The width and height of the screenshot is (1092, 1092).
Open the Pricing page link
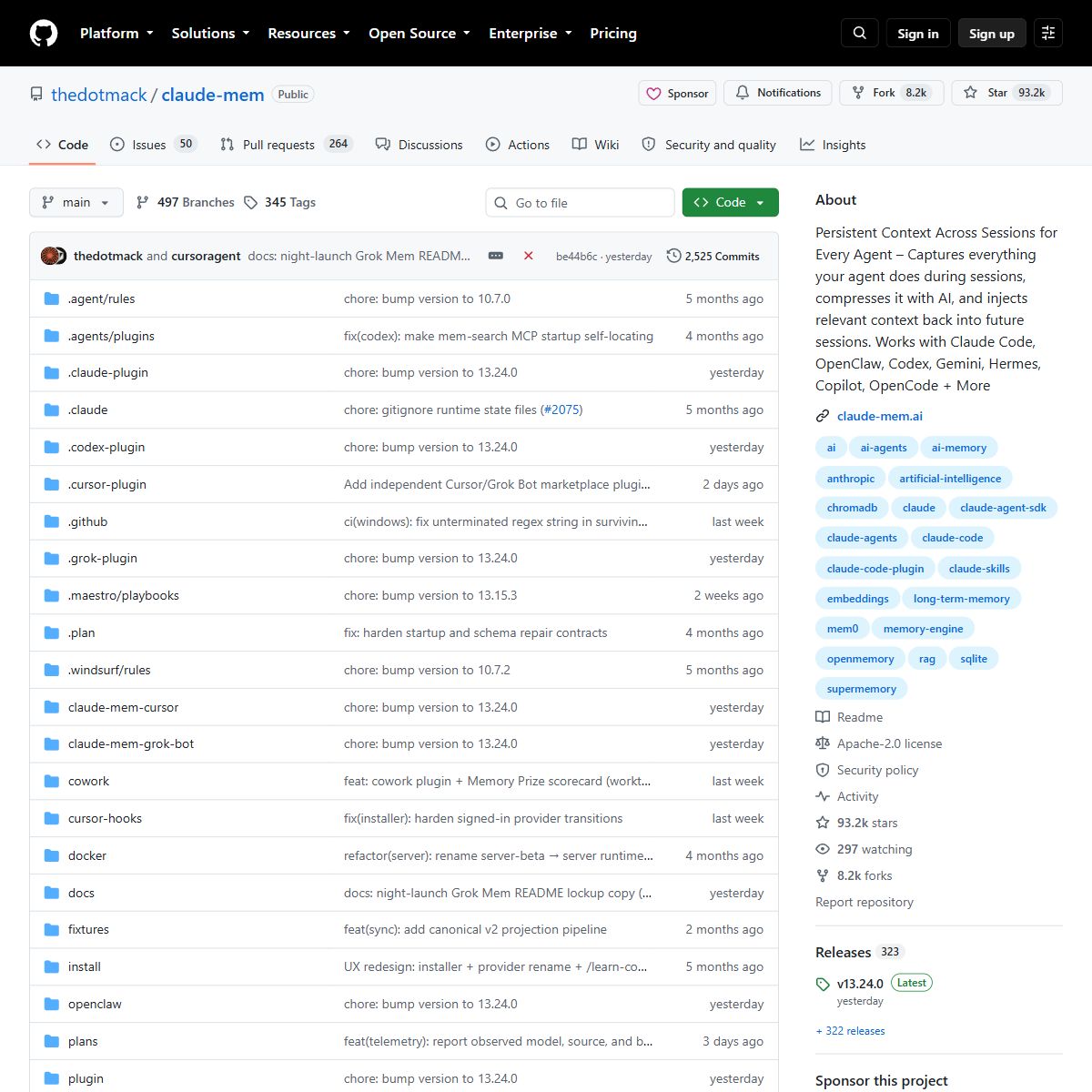[613, 33]
